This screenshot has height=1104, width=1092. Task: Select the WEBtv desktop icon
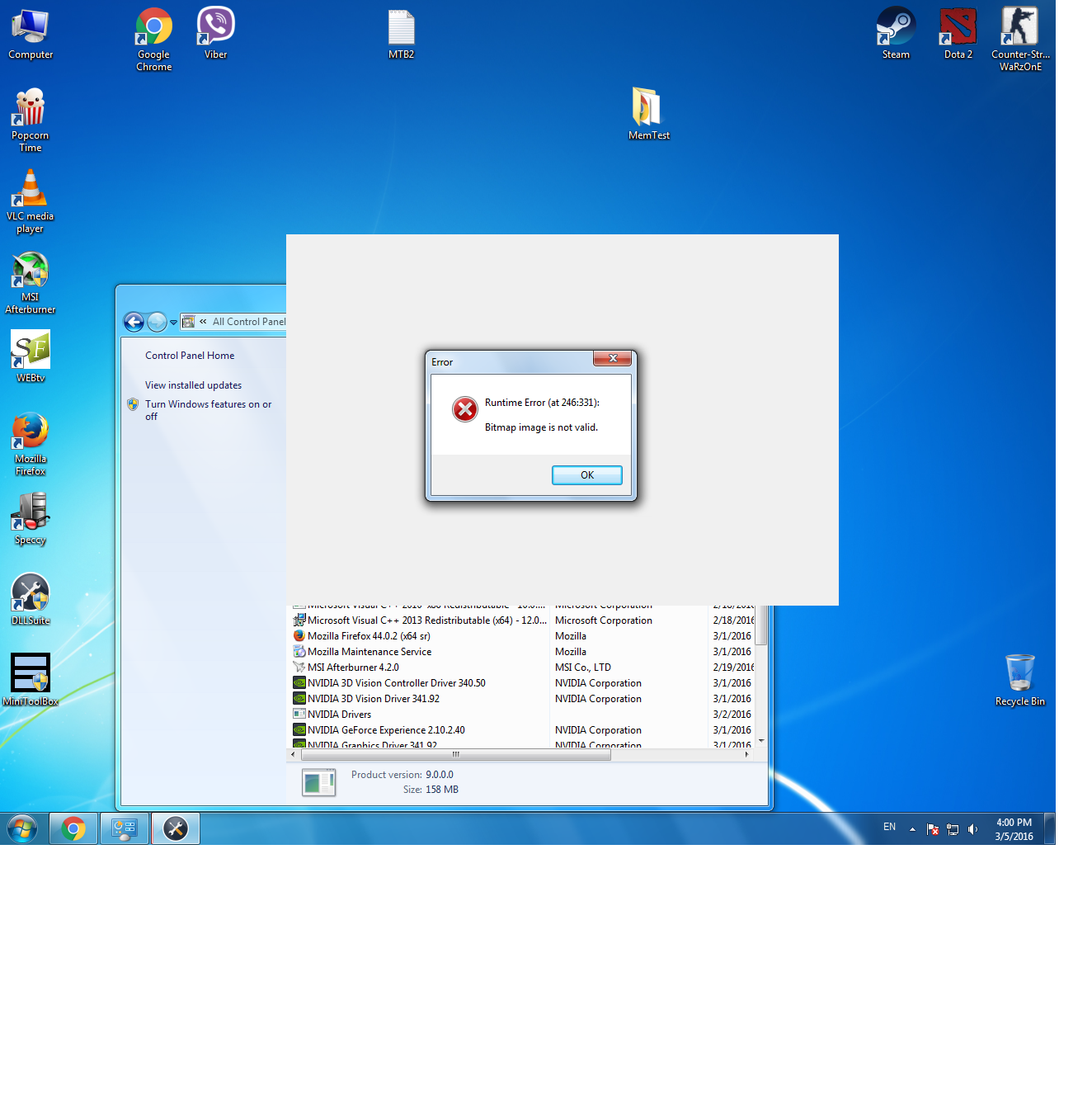pyautogui.click(x=31, y=356)
